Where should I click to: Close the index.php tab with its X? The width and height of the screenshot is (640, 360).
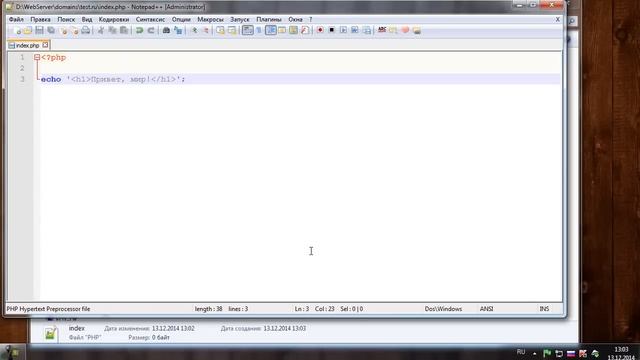click(45, 45)
